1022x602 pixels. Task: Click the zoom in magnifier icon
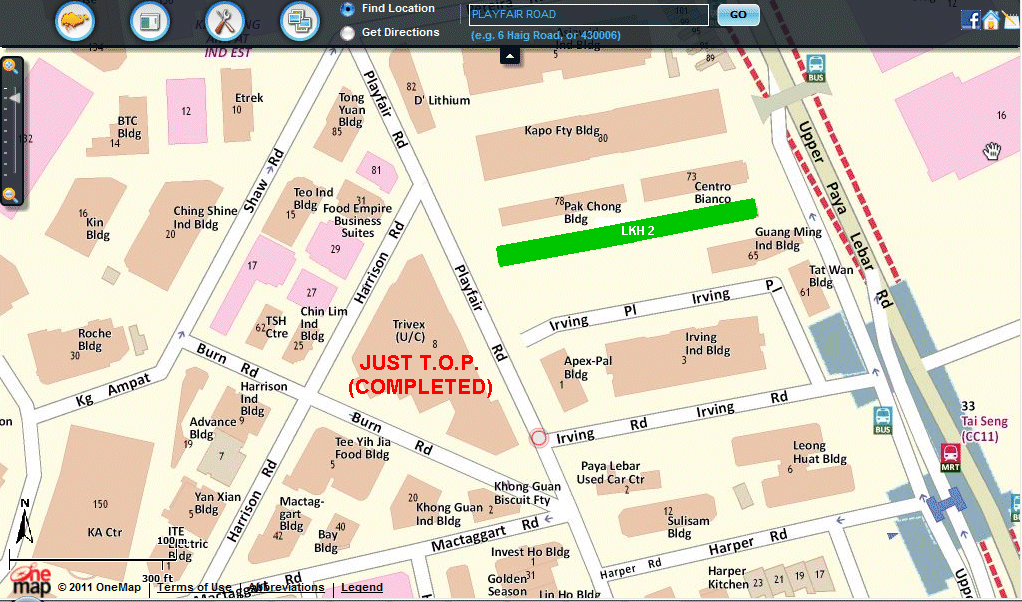coord(10,67)
